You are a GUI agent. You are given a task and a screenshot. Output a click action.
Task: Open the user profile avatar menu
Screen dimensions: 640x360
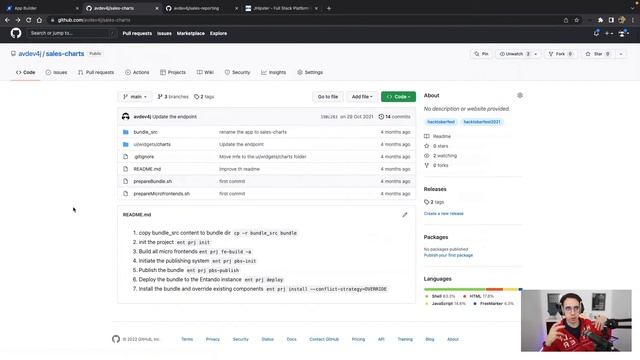tap(623, 33)
